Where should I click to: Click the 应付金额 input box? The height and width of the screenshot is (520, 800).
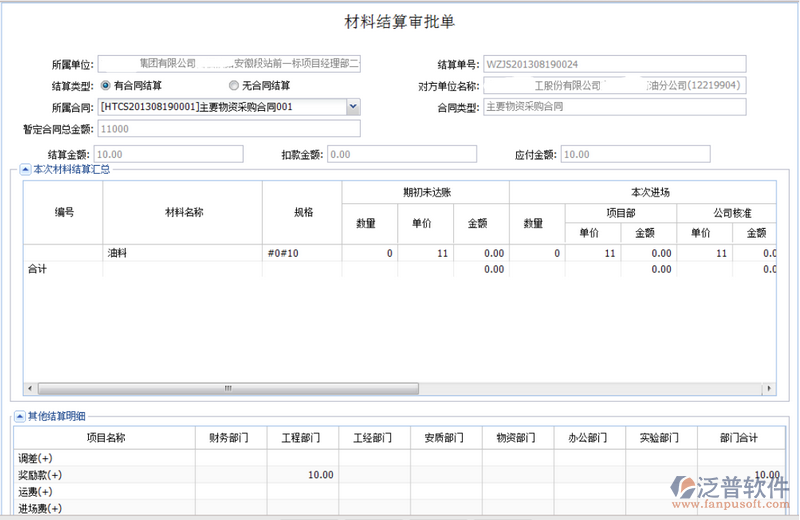point(635,154)
